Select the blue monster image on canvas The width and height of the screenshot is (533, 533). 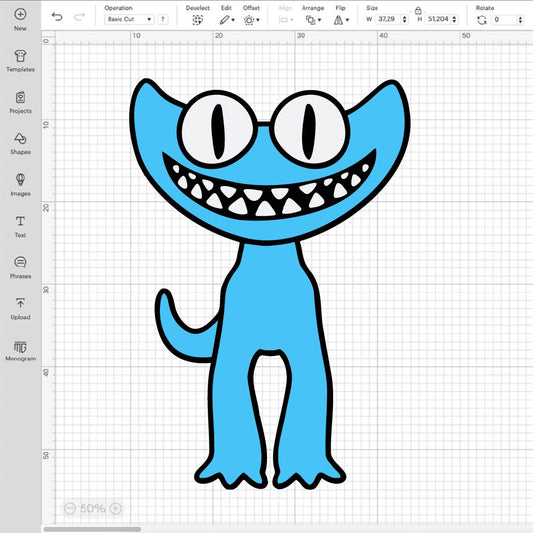coord(270,284)
